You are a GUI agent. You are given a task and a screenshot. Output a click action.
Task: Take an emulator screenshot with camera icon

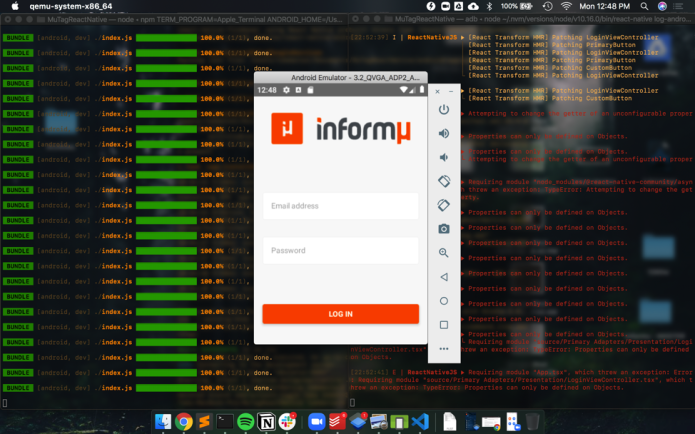(444, 229)
